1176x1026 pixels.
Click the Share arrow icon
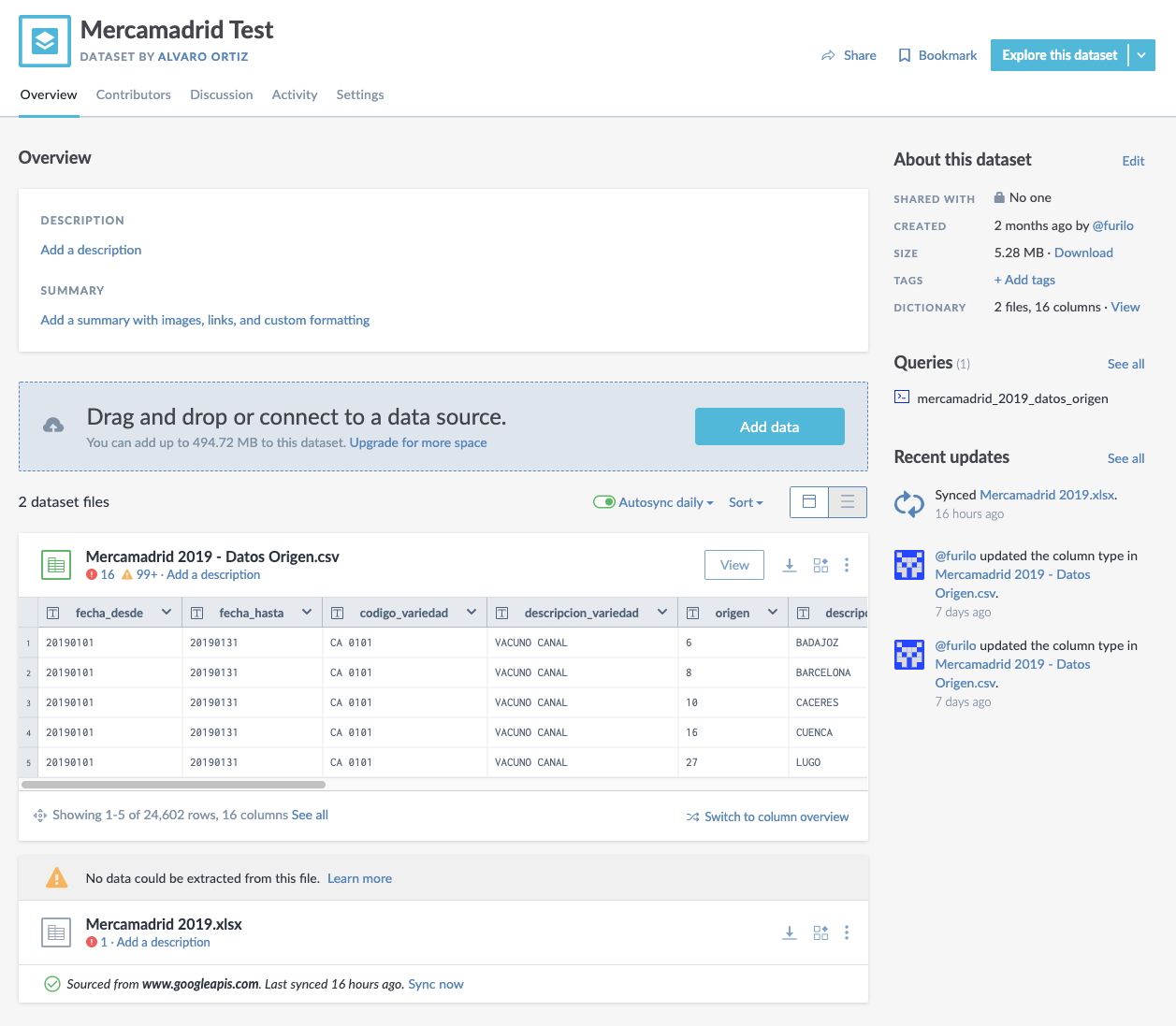[x=828, y=56]
